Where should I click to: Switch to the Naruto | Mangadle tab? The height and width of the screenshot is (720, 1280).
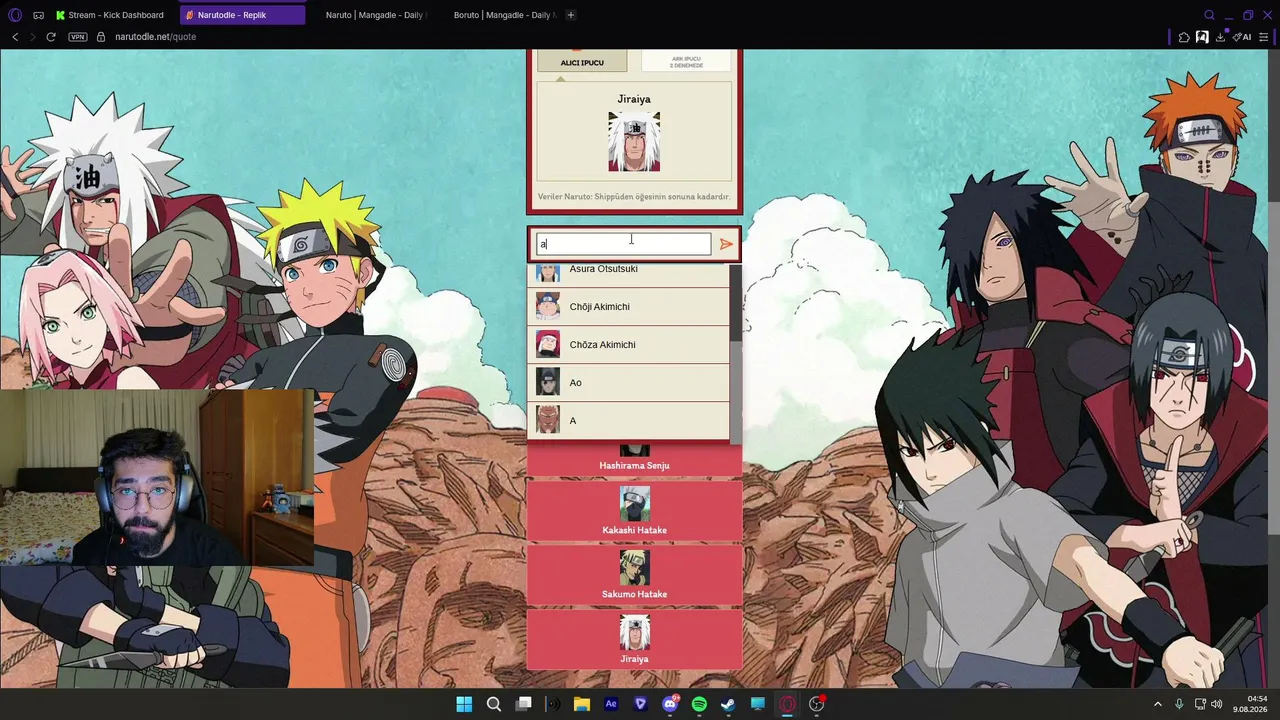(x=374, y=15)
